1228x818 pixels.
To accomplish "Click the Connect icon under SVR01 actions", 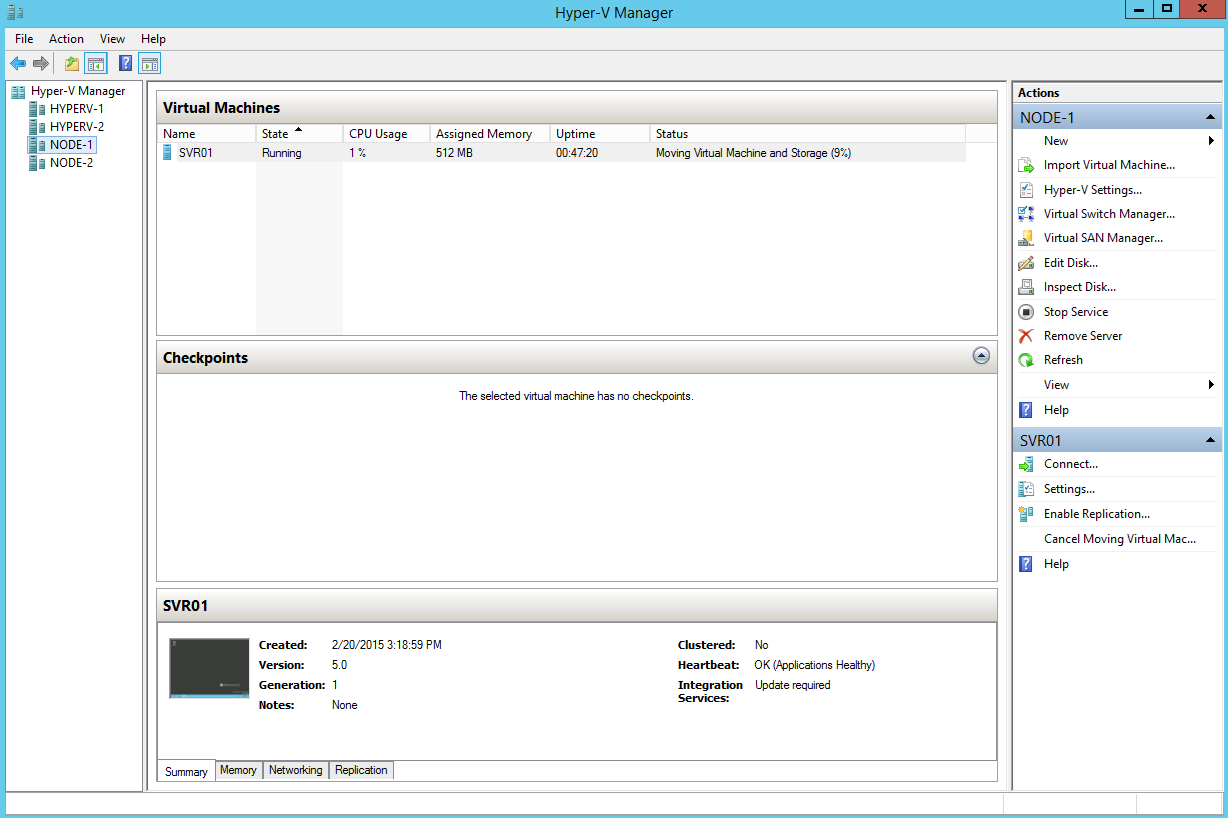I will [1026, 464].
